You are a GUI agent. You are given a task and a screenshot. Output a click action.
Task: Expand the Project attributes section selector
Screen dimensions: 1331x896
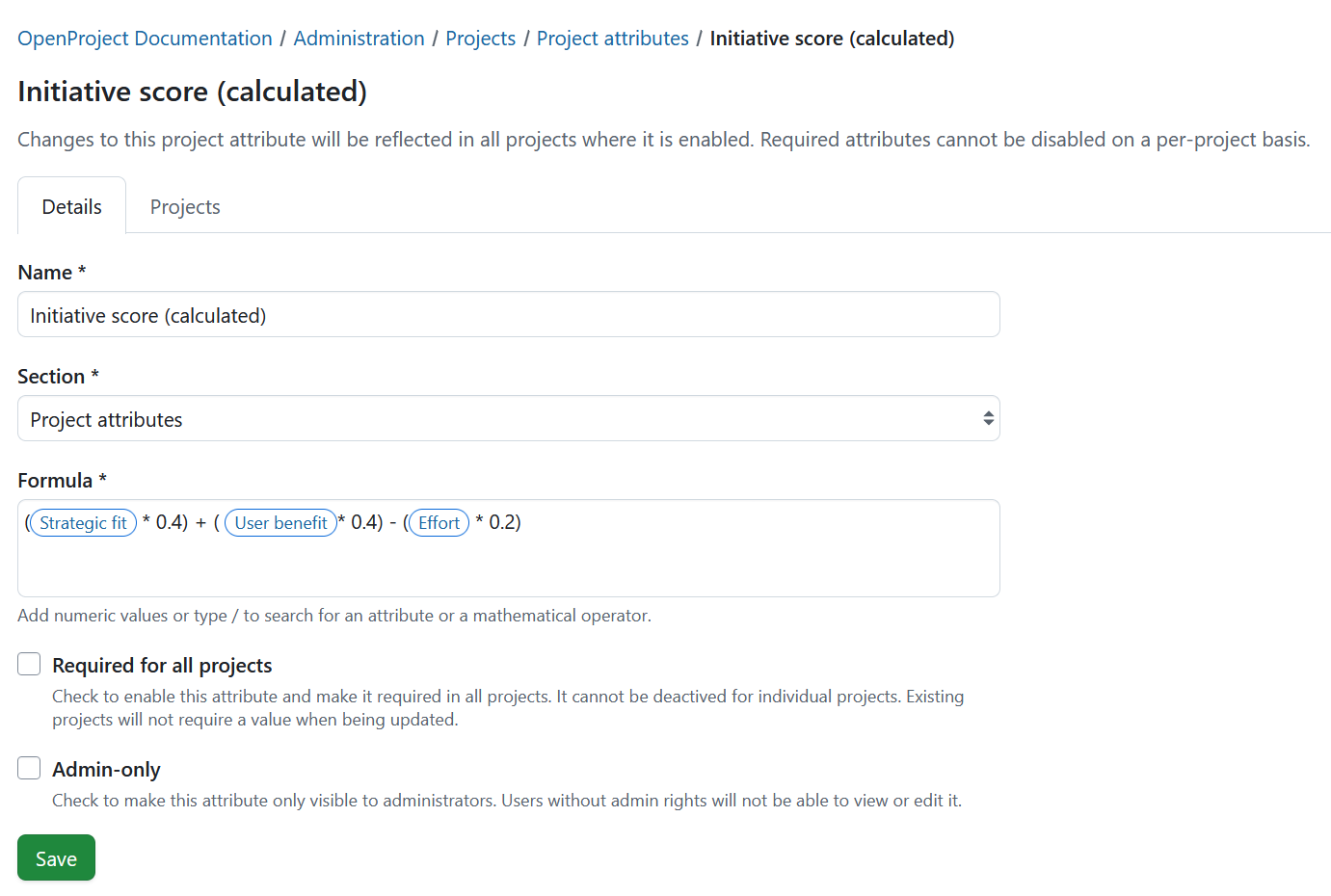coord(508,418)
